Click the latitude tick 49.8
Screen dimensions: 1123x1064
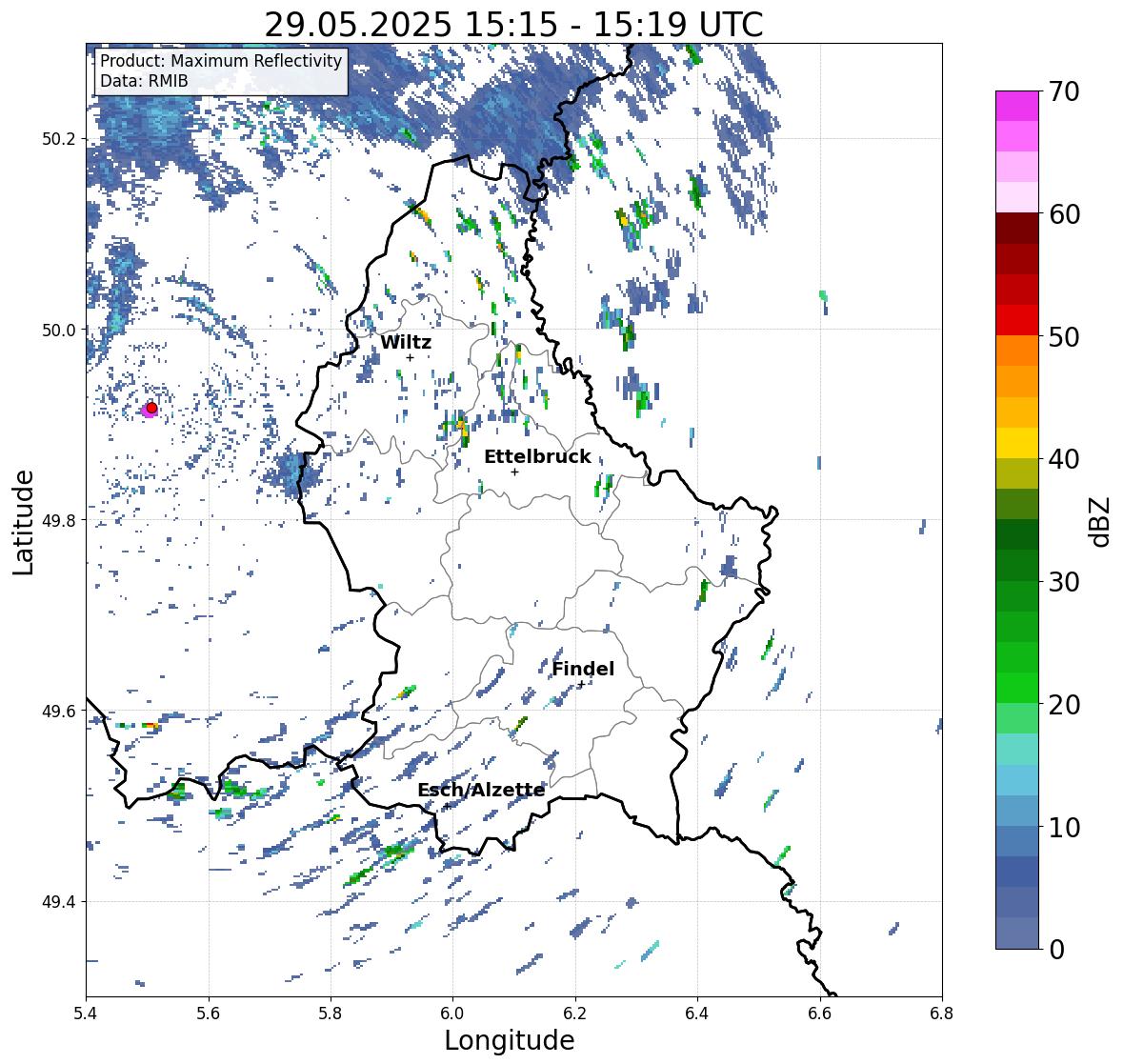click(x=60, y=520)
